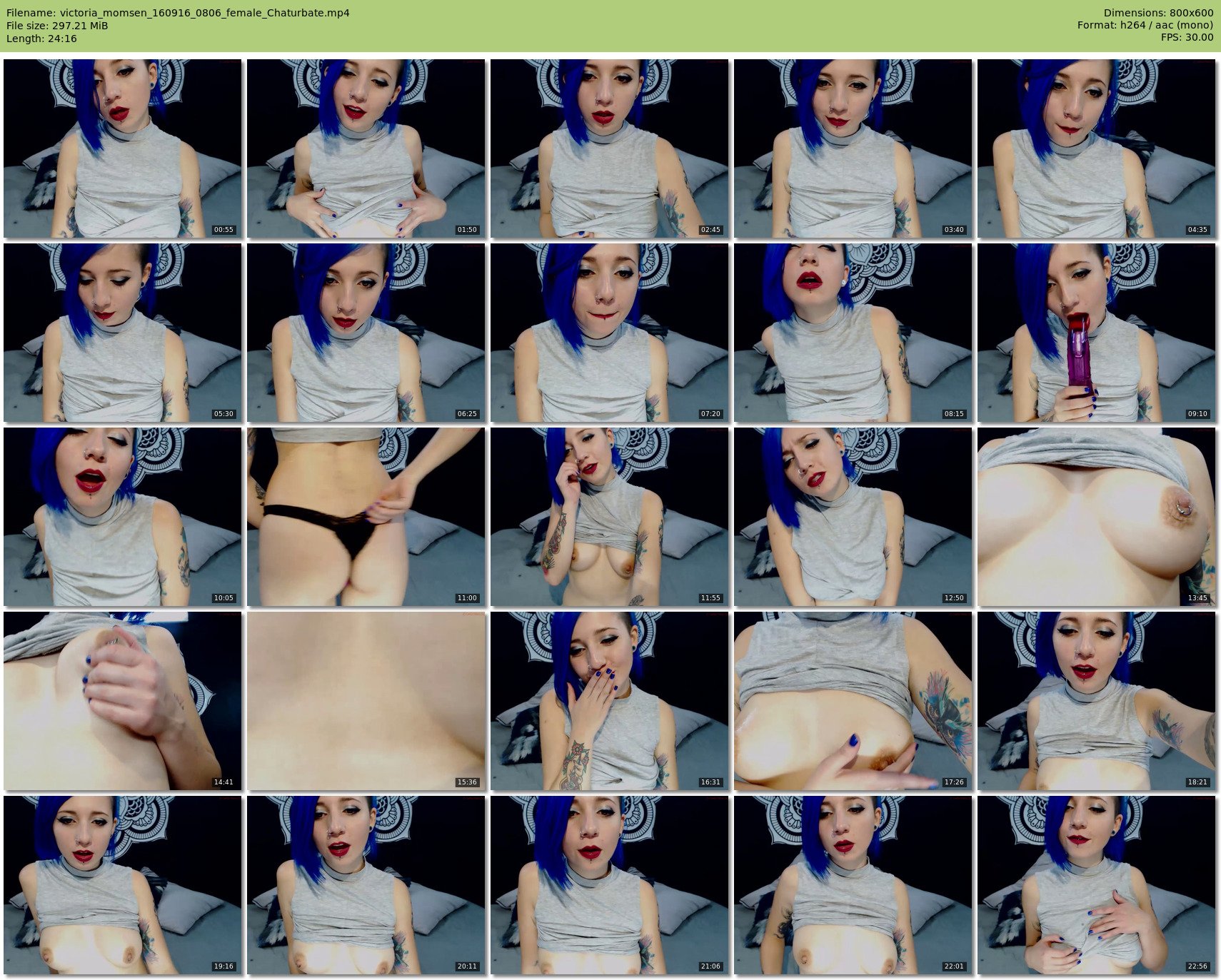Viewport: 1221px width, 980px height.
Task: Click the thumbnail timestamped 16:31
Action: click(x=609, y=701)
